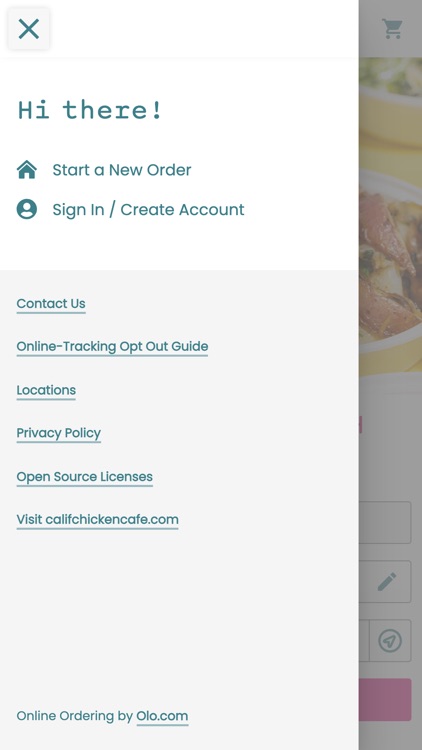Click the text field left of the locate arrow
The height and width of the screenshot is (750, 422).
(x=364, y=640)
